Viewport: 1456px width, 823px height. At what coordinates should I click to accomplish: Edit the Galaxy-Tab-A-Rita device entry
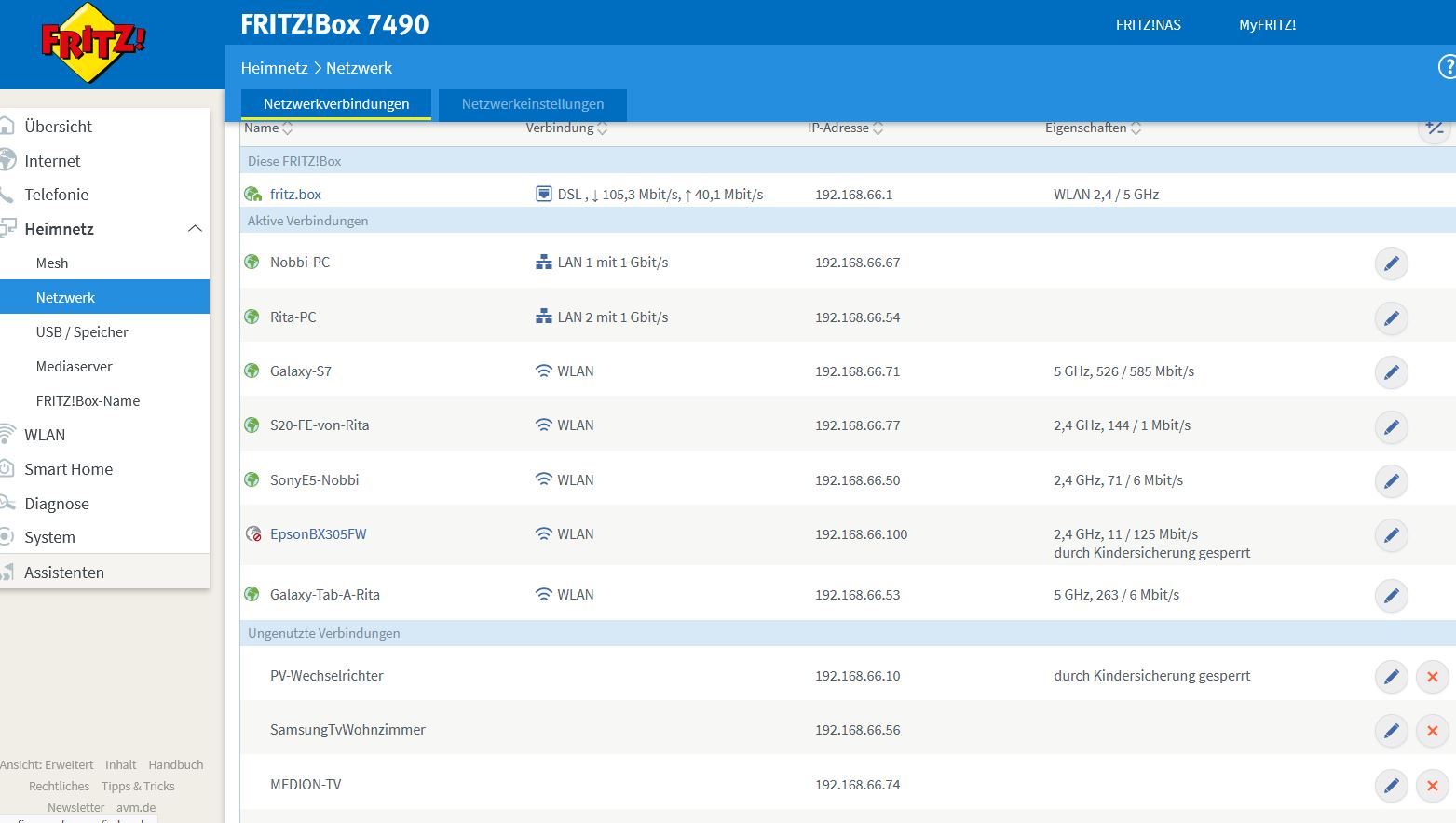1391,596
